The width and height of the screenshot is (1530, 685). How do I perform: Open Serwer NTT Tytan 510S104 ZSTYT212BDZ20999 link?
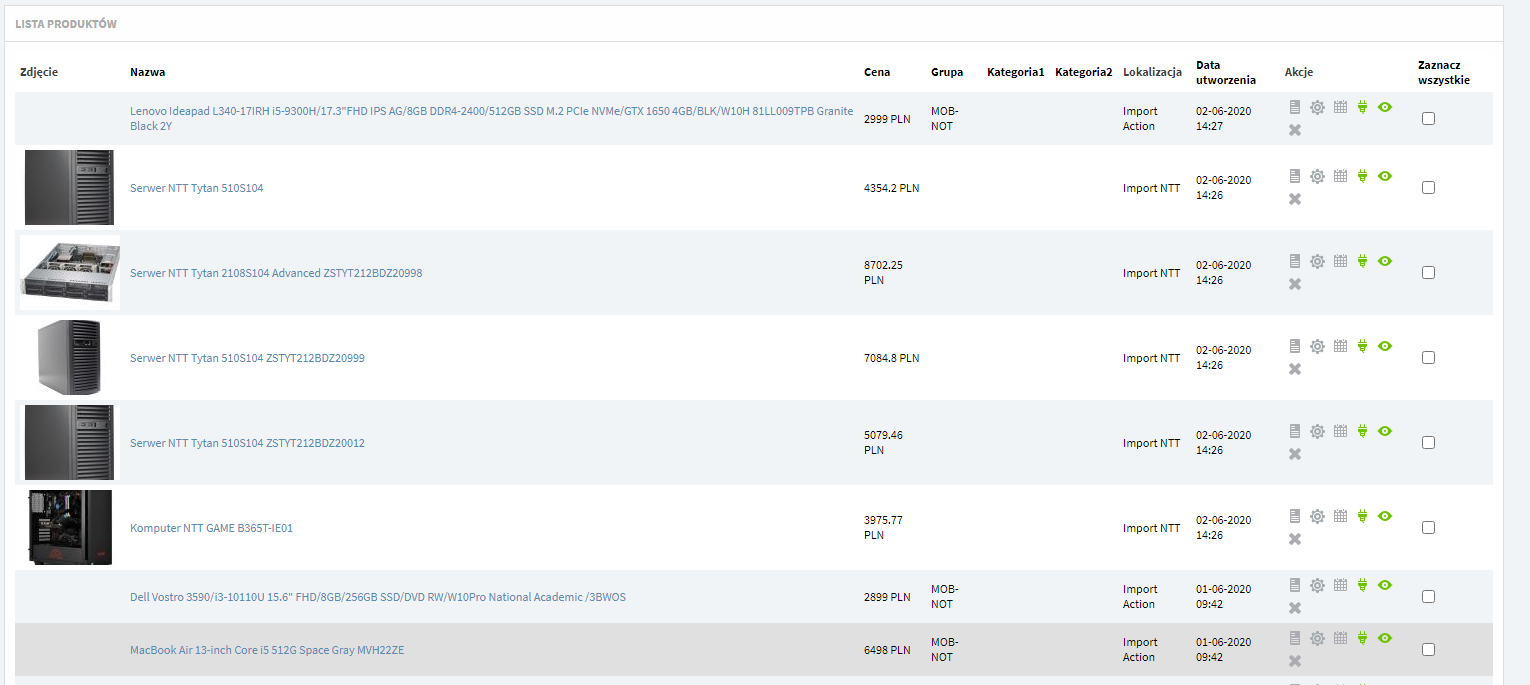[247, 358]
